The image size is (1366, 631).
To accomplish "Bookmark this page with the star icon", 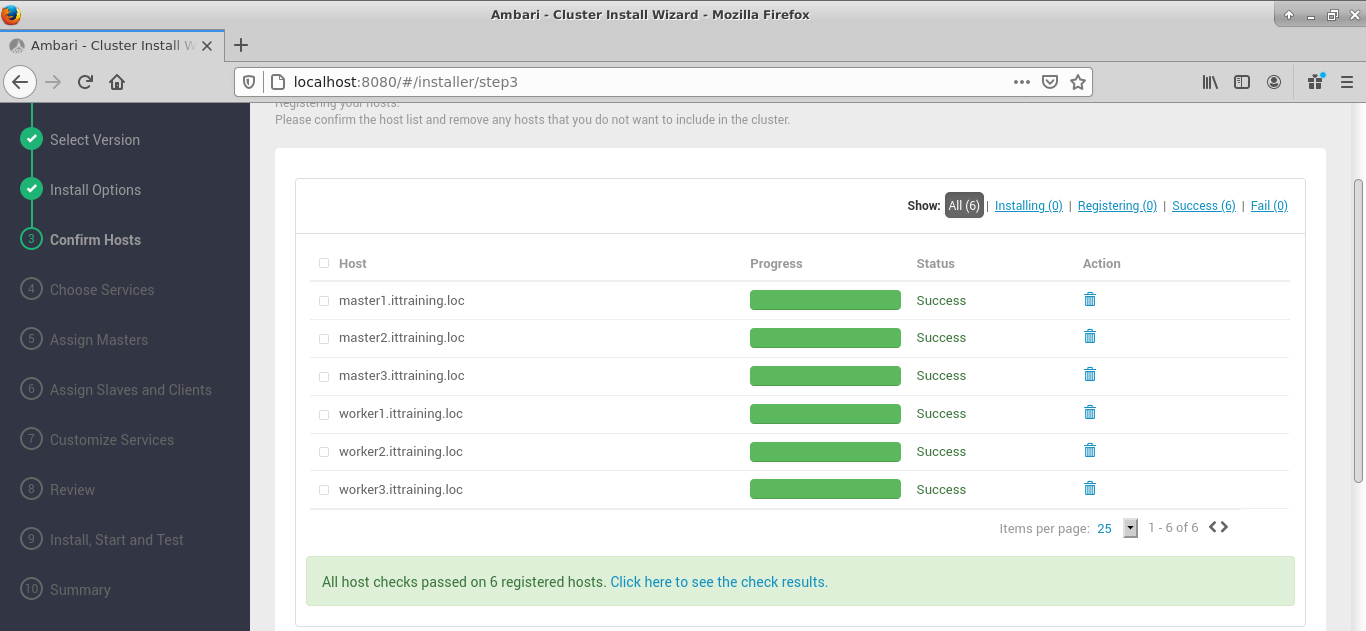I will [x=1077, y=82].
